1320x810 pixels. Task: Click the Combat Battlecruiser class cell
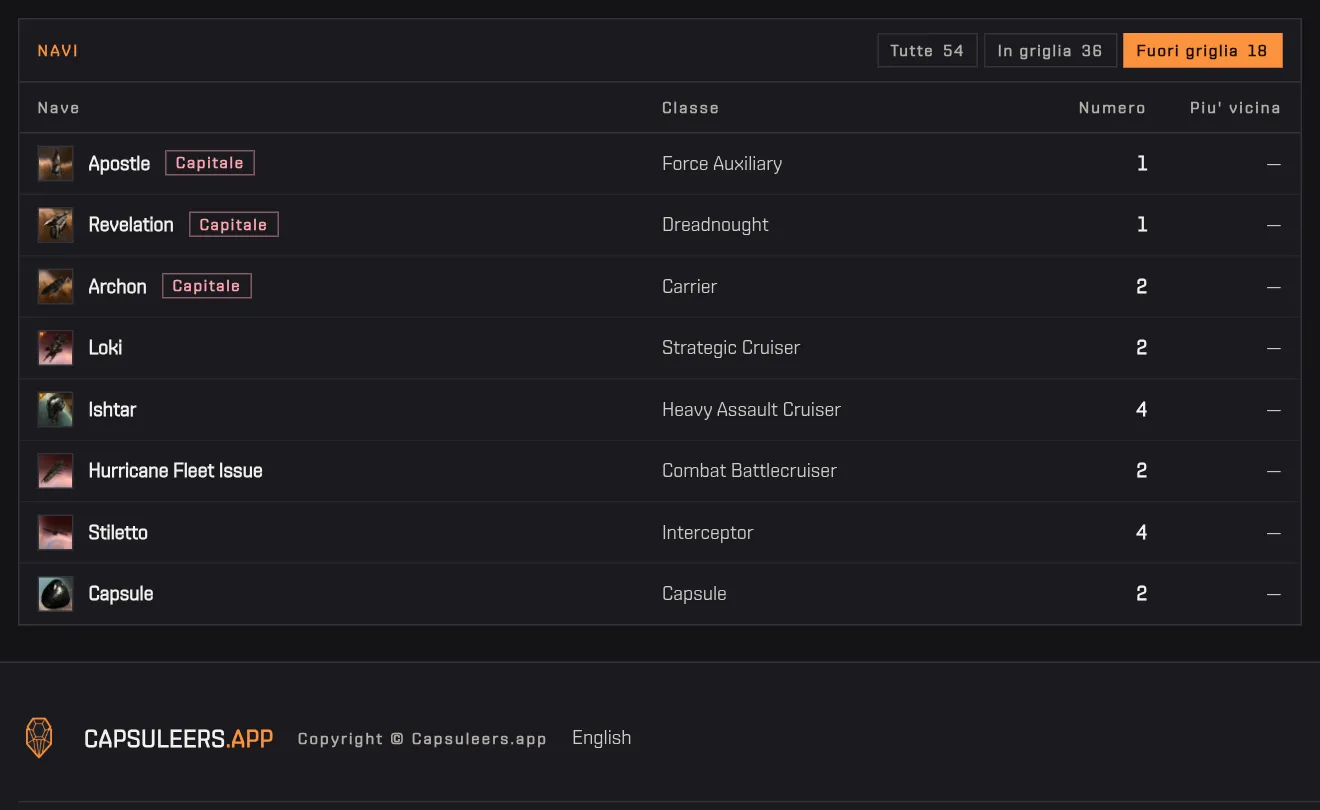click(x=749, y=471)
